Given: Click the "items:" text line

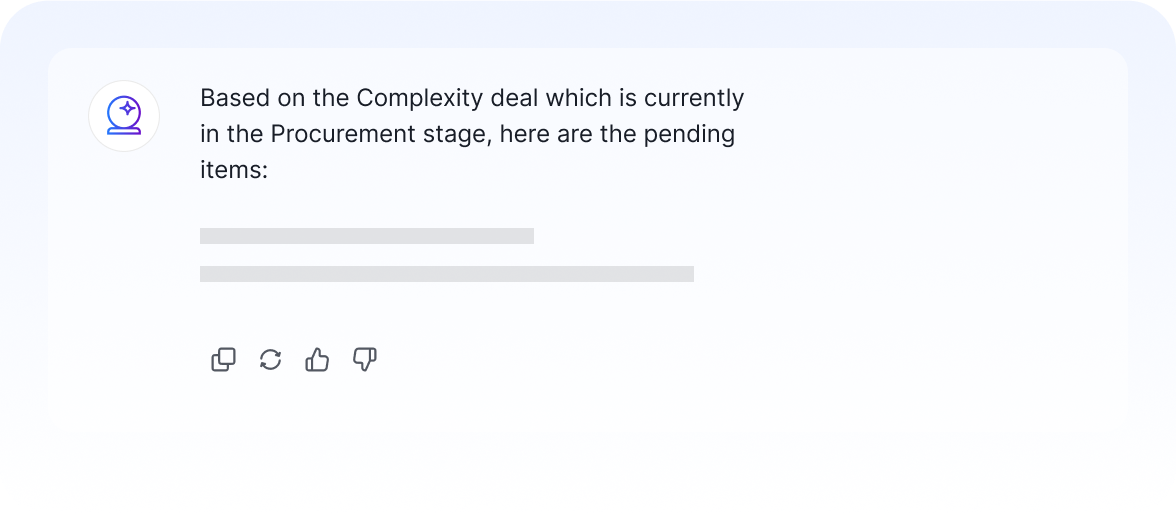Looking at the screenshot, I should [x=234, y=170].
